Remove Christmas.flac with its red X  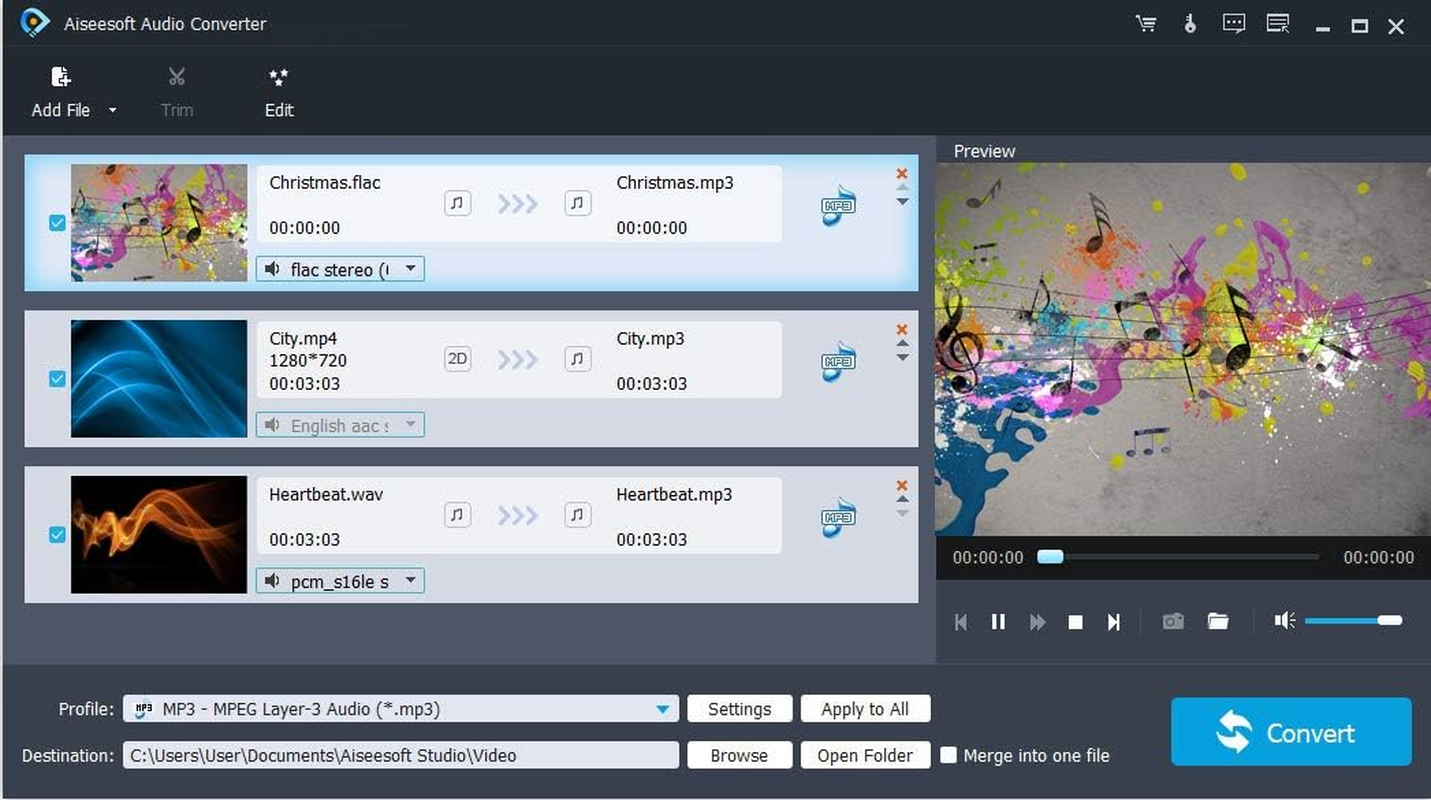click(x=901, y=173)
